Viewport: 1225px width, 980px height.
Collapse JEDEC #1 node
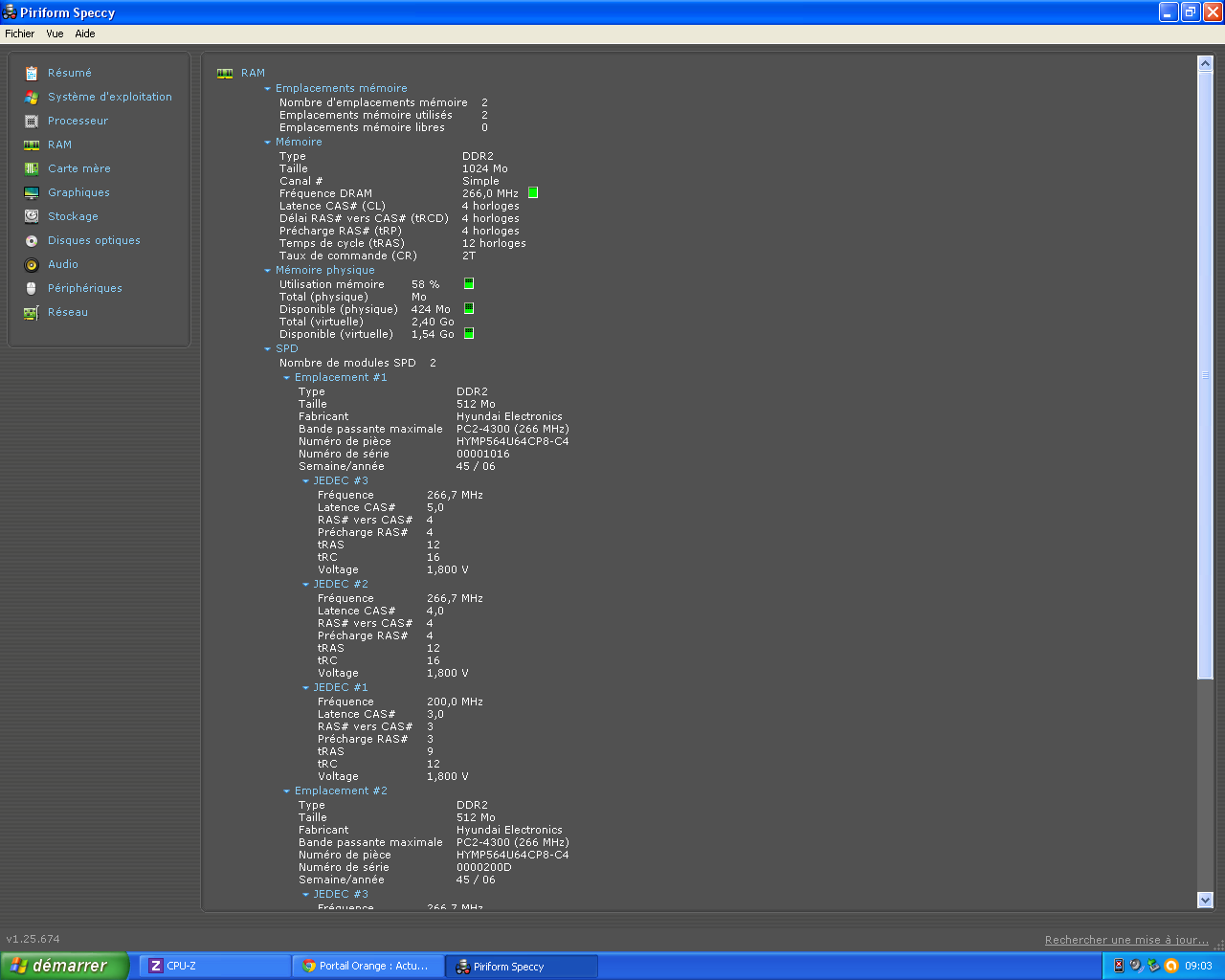pos(305,687)
